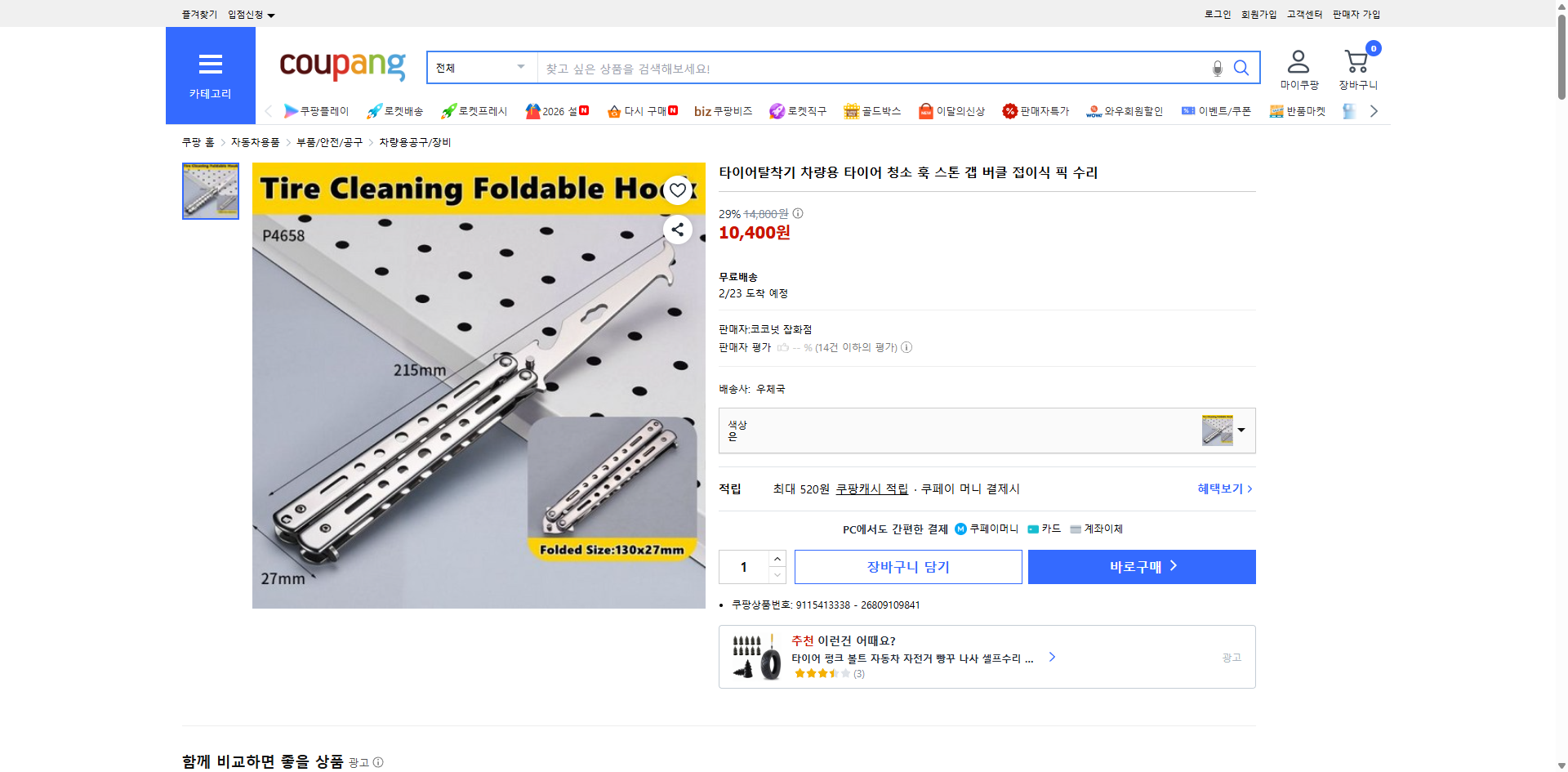Open 혜택보기 benefits link

(1220, 489)
